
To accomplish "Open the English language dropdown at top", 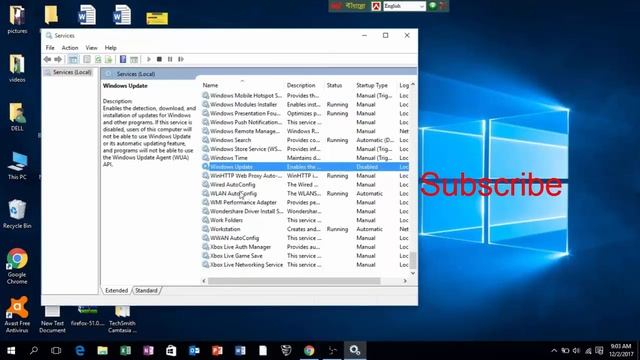I will coord(404,6).
